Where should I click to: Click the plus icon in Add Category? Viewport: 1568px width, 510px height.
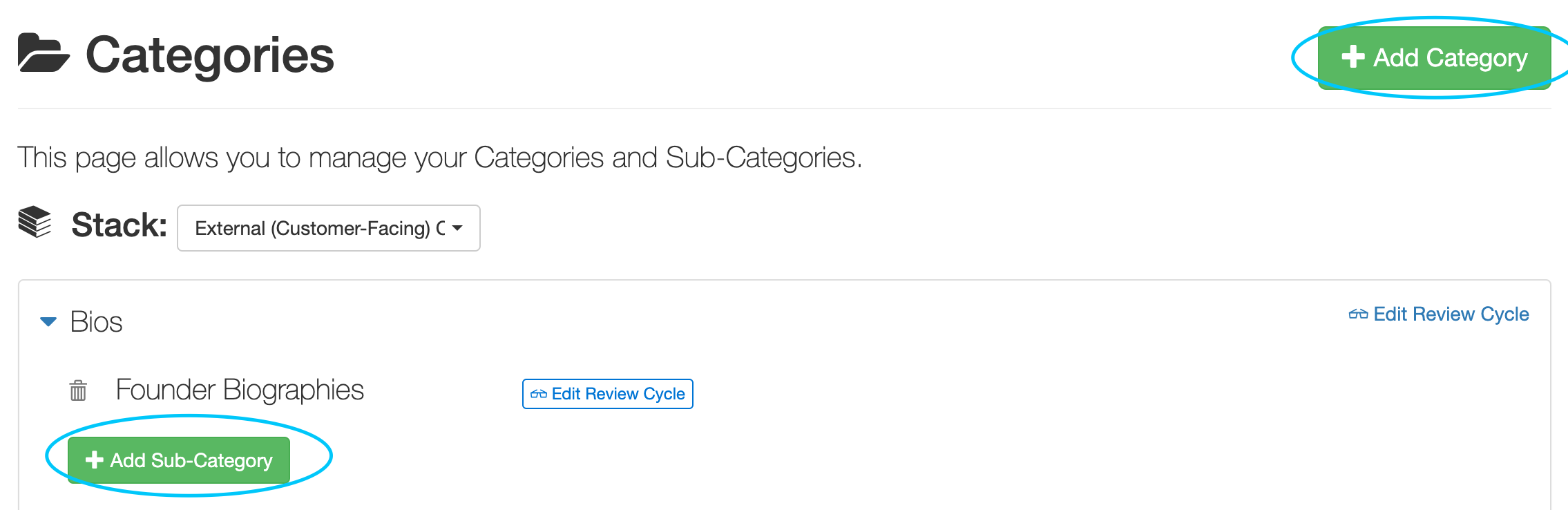(1352, 57)
